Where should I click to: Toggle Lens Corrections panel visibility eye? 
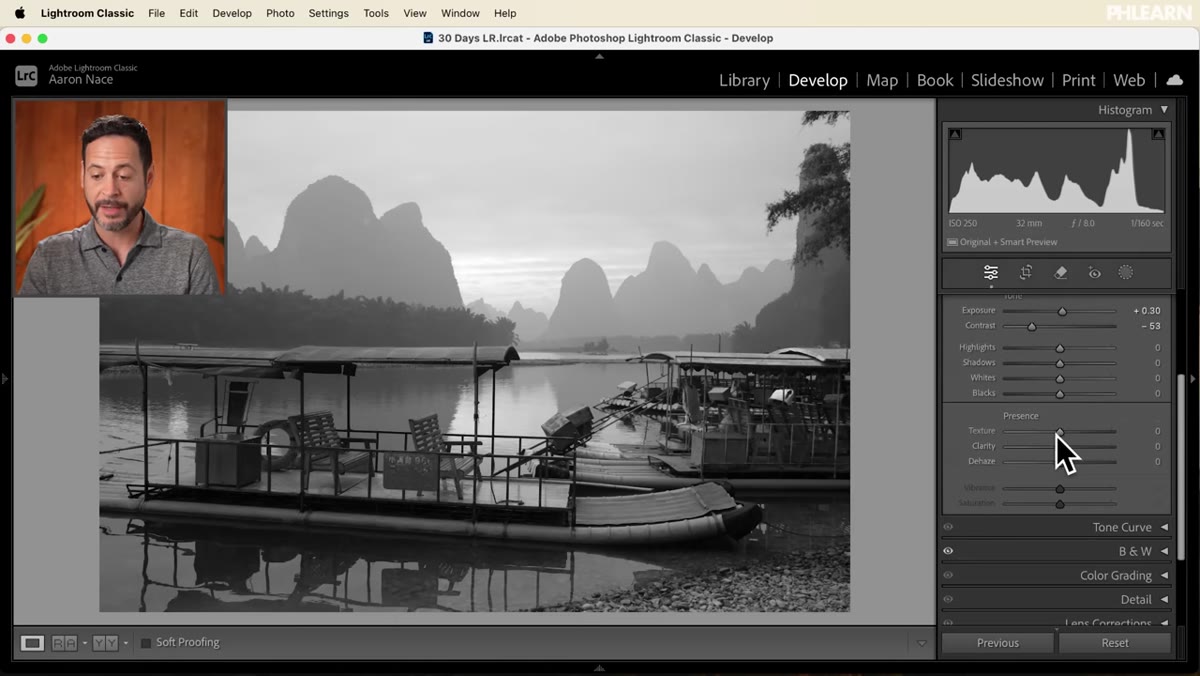(948, 623)
